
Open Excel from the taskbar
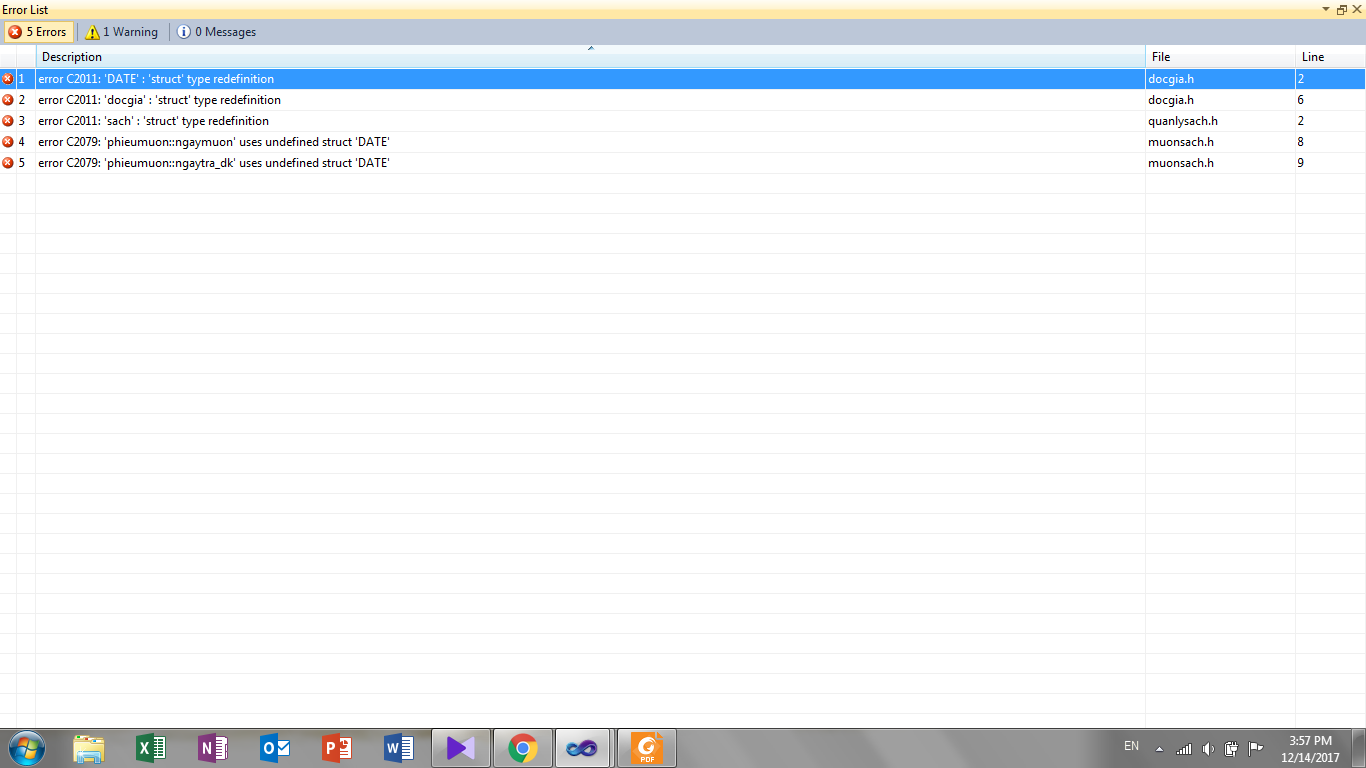[151, 748]
